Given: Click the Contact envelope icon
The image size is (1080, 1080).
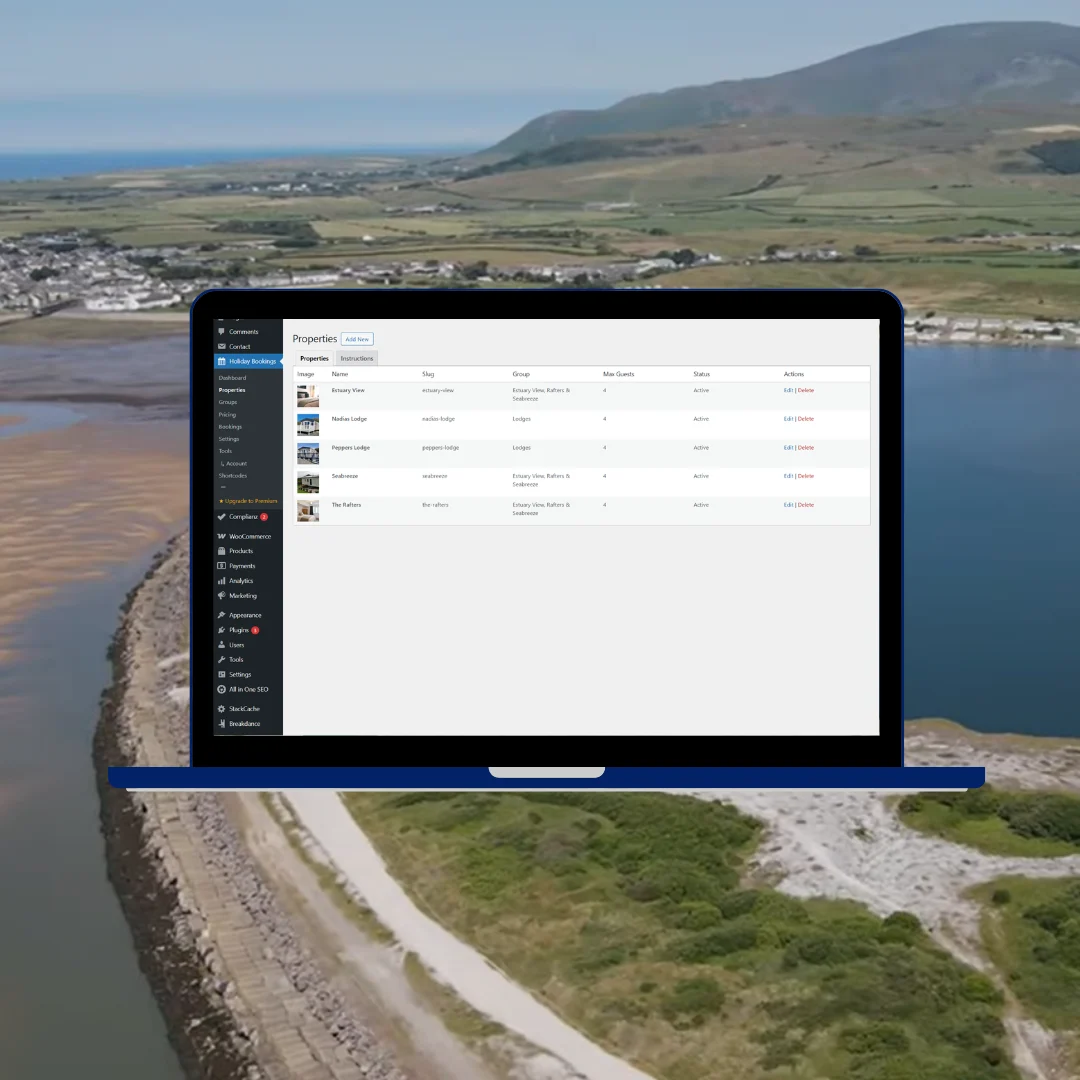Looking at the screenshot, I should tap(222, 346).
